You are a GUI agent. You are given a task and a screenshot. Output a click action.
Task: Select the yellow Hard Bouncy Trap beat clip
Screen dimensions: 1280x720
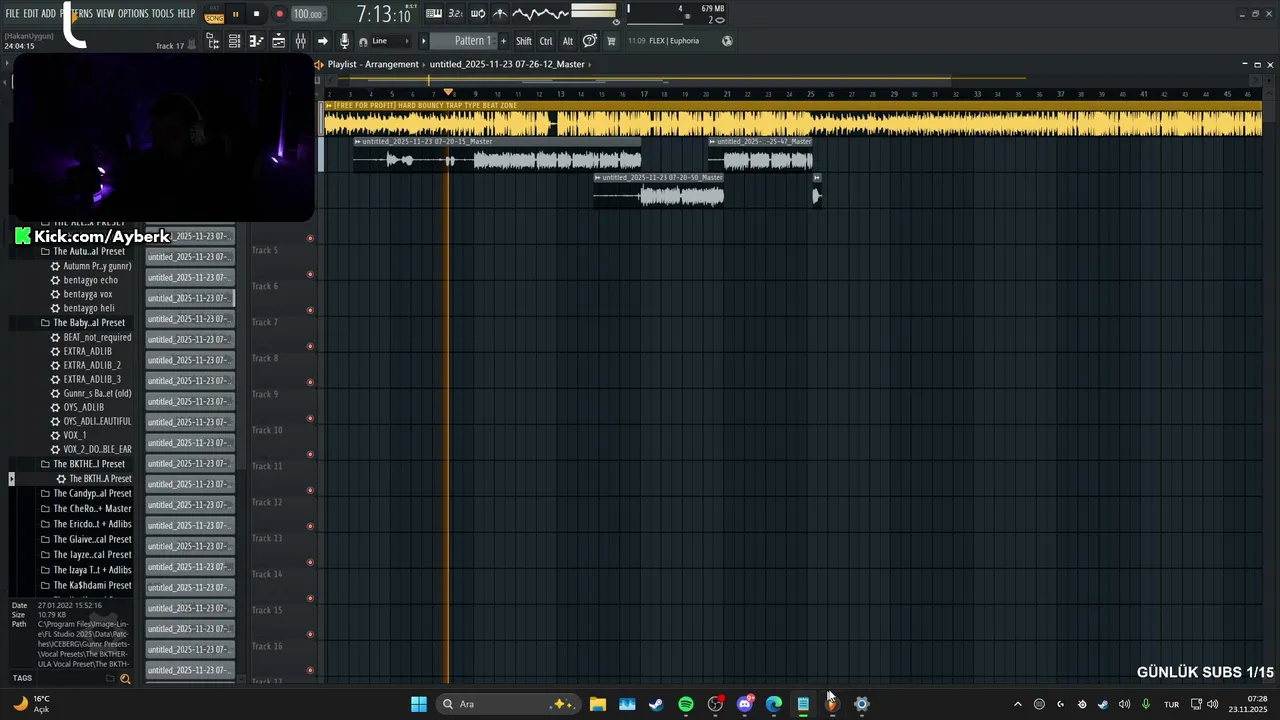(792, 119)
